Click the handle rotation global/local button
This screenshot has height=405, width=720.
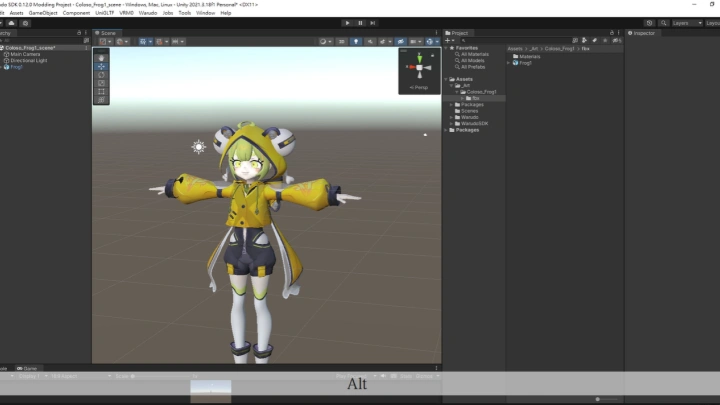[122, 41]
